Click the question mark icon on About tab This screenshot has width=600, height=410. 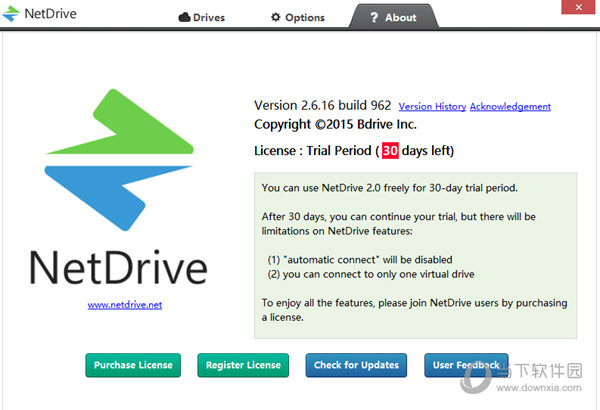[x=374, y=17]
